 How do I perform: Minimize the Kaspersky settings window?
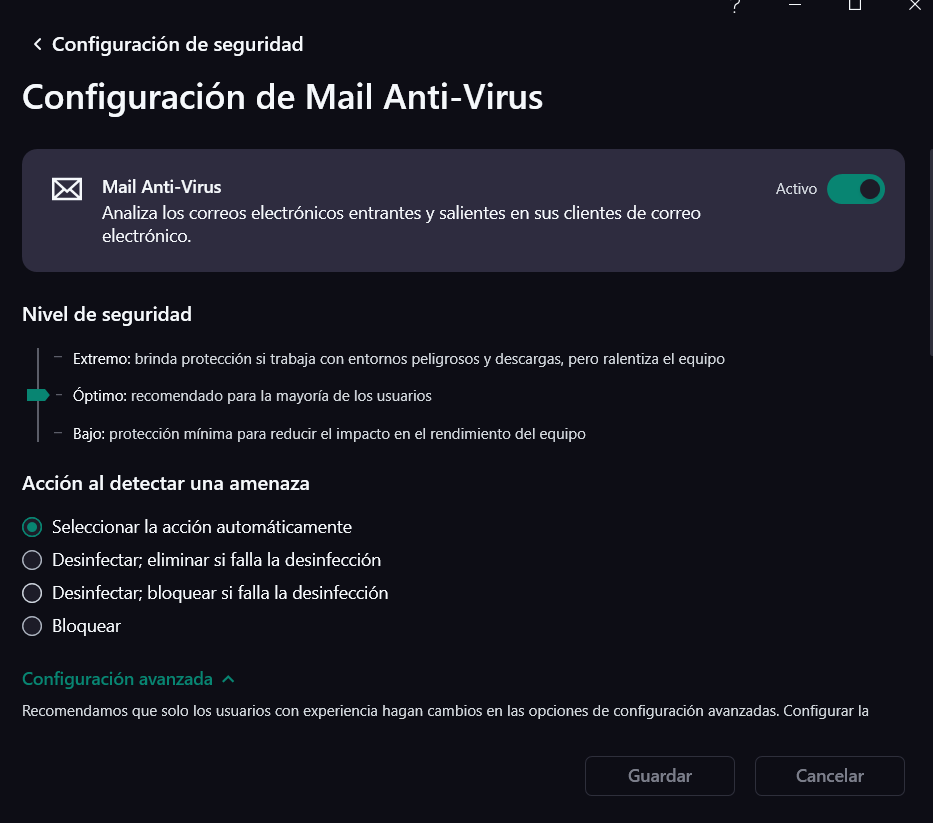(795, 5)
